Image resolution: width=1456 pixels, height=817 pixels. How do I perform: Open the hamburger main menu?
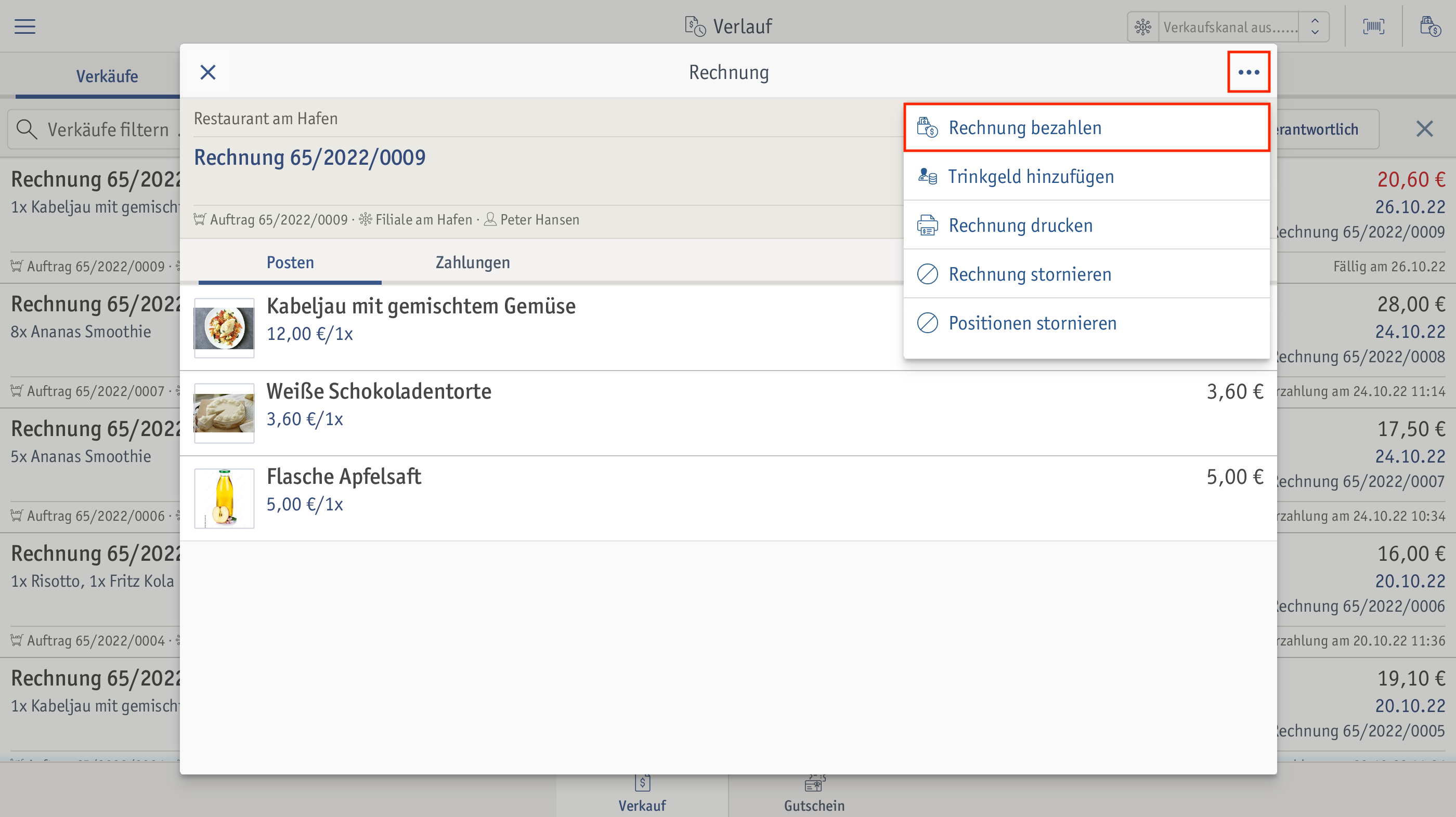click(25, 27)
